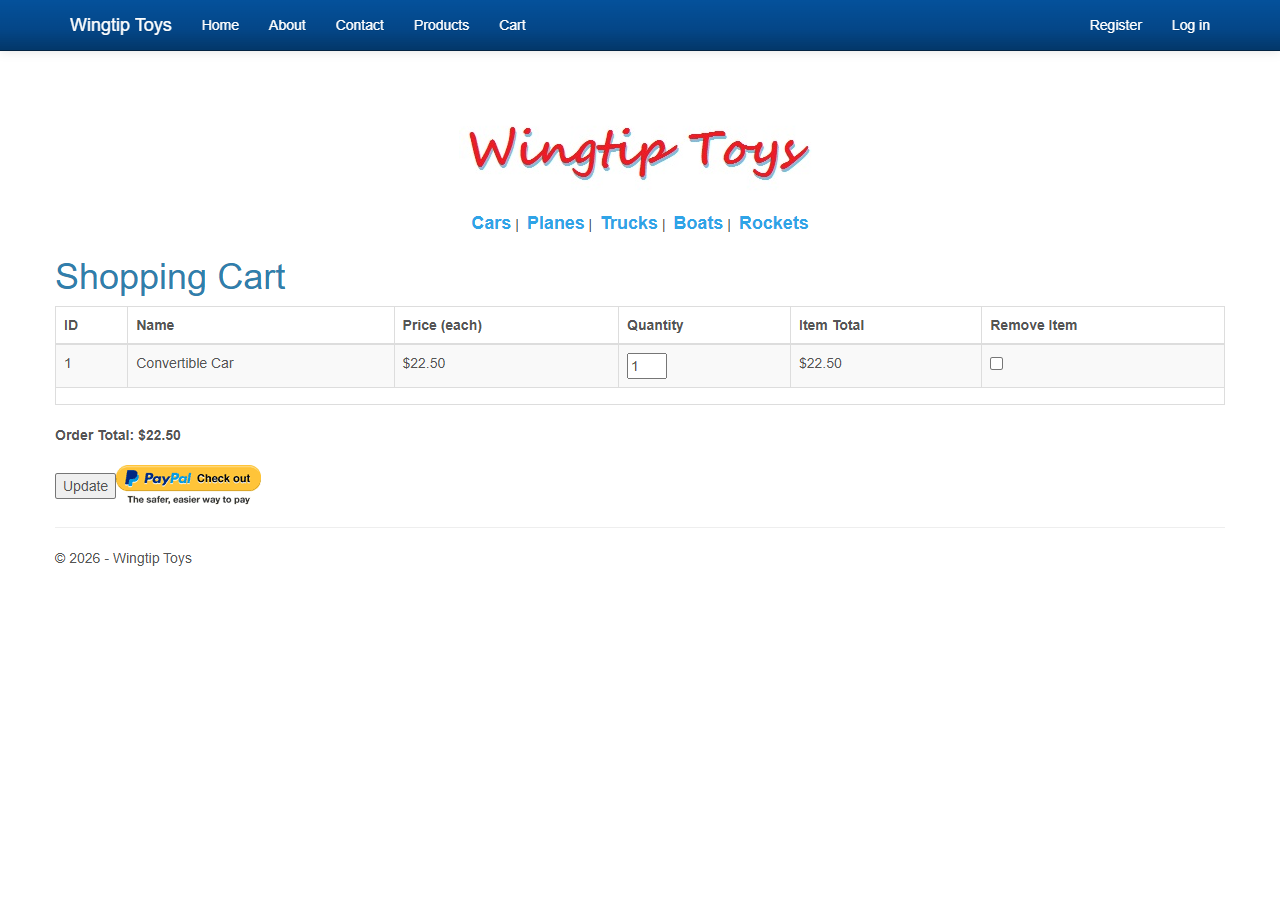Click the Log in link
The image size is (1280, 900).
pos(1190,25)
